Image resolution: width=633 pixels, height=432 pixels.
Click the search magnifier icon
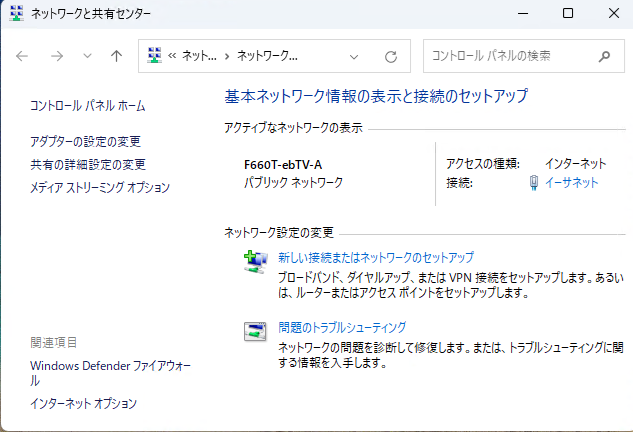tap(604, 56)
